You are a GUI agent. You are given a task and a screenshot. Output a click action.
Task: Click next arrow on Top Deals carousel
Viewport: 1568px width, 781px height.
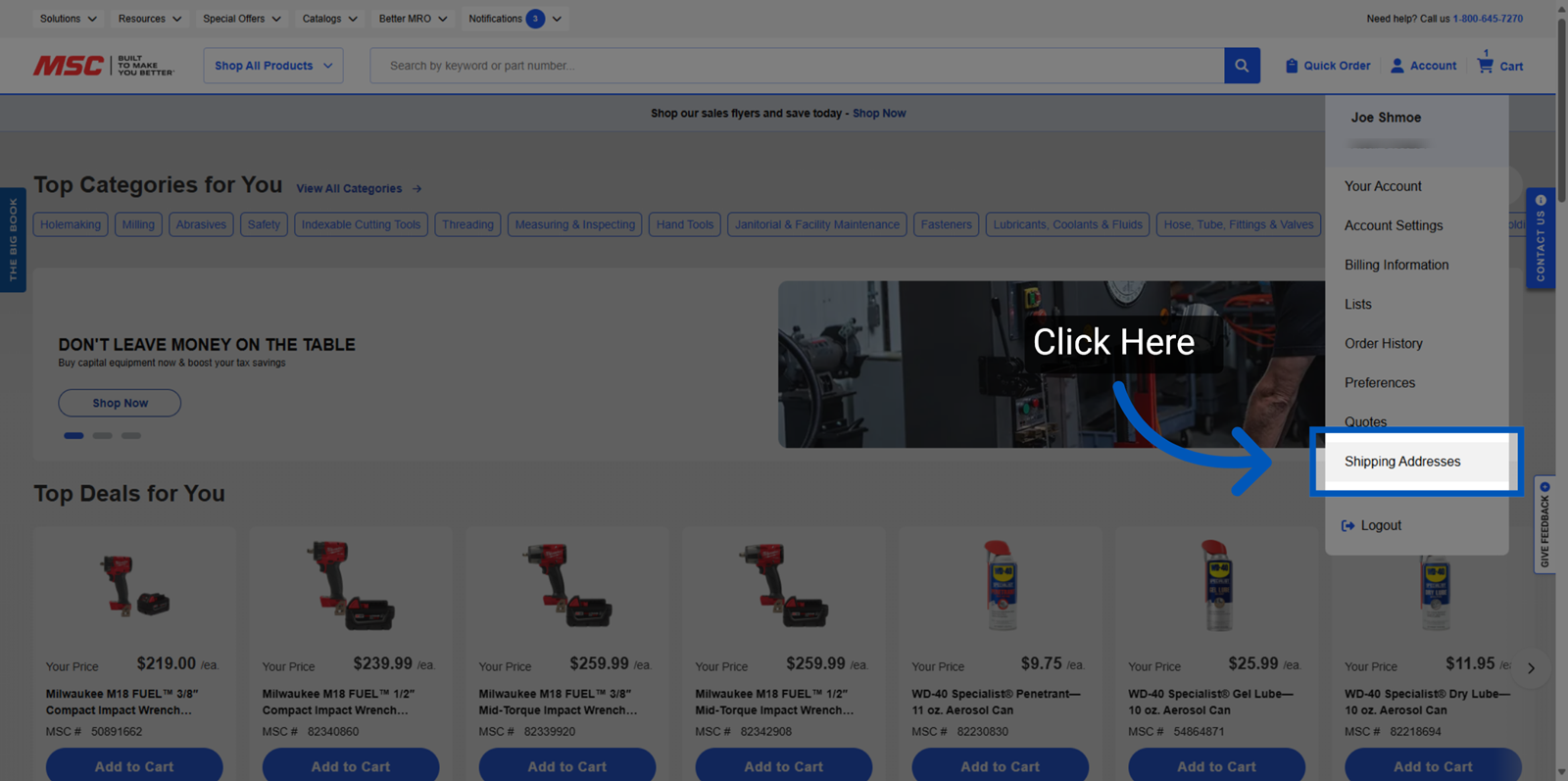(x=1531, y=668)
